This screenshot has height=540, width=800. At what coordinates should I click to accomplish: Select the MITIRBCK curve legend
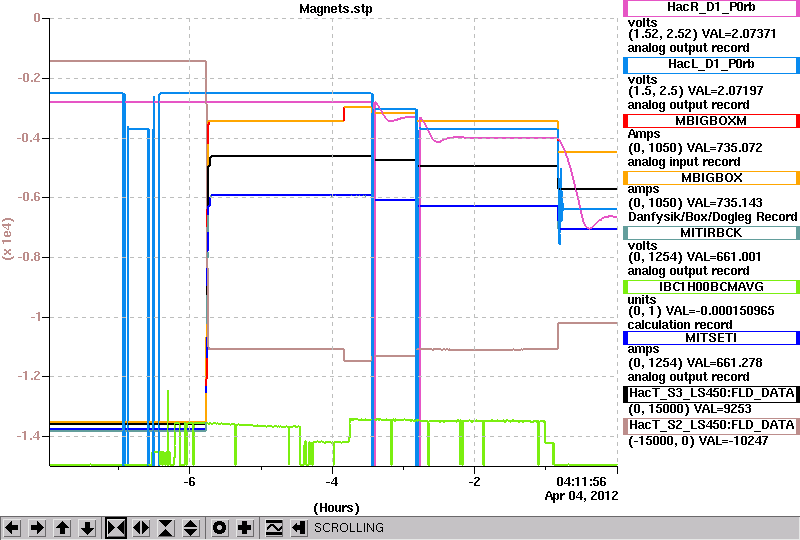point(711,233)
